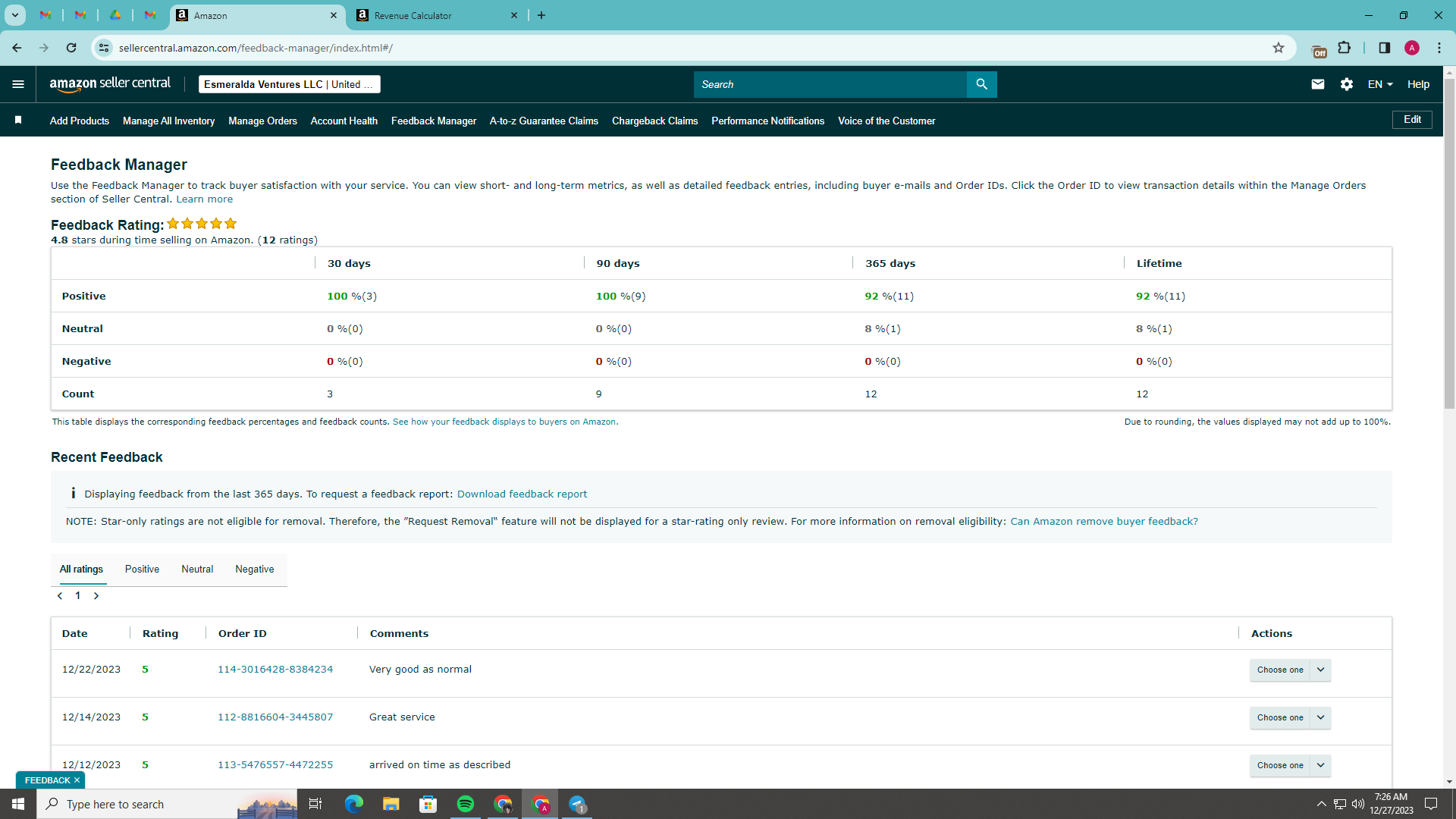
Task: Click the search magnifier button
Action: click(x=981, y=84)
